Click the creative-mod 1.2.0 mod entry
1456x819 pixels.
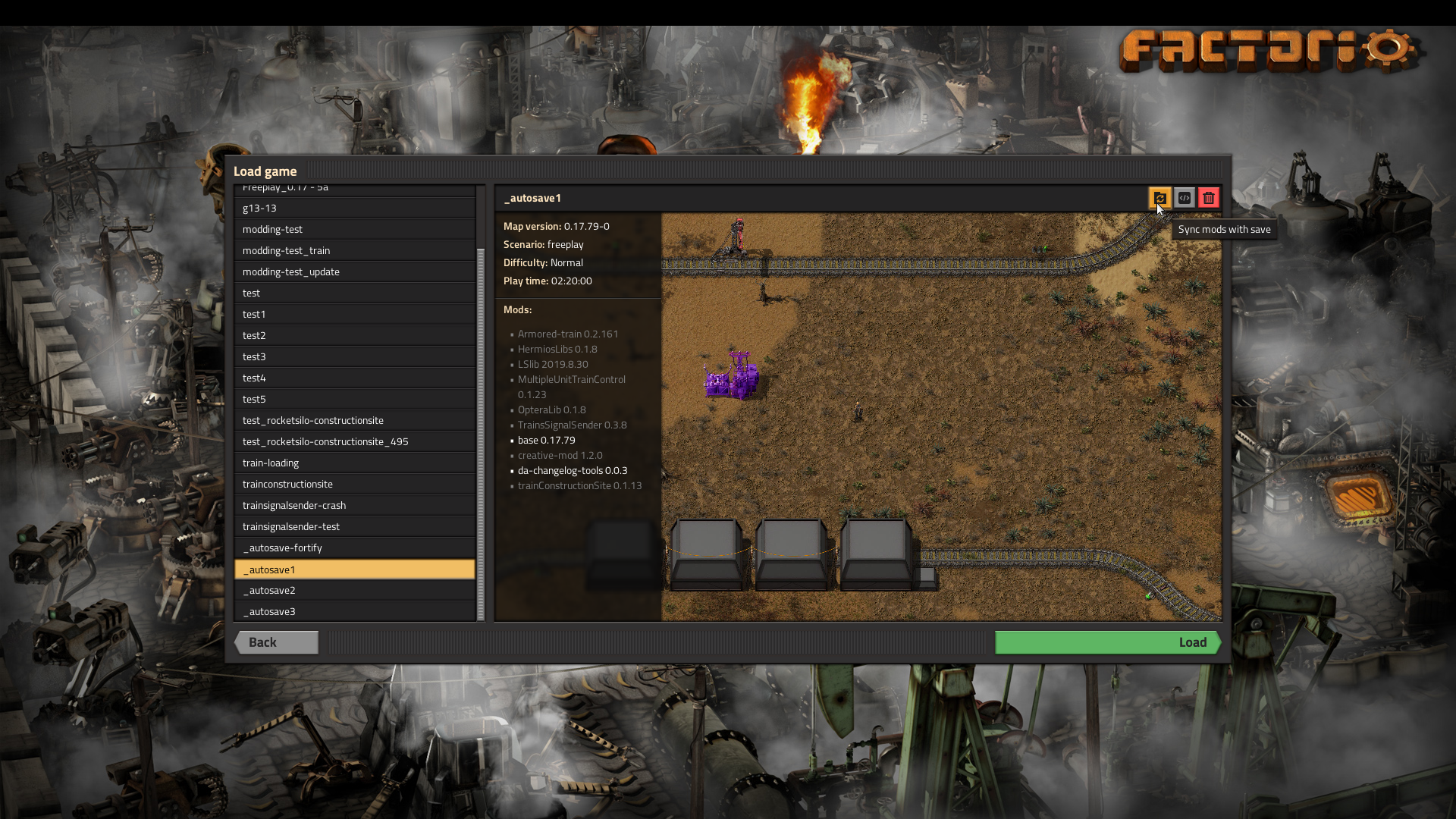pyautogui.click(x=560, y=455)
